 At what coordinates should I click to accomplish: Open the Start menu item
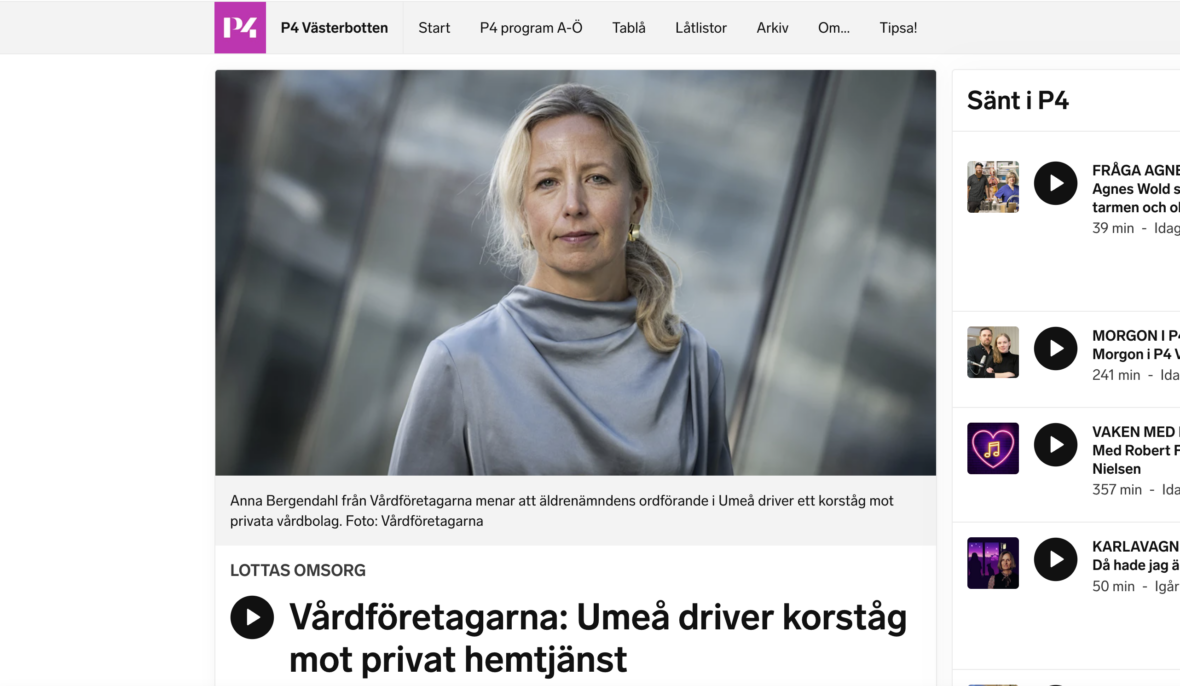click(434, 28)
